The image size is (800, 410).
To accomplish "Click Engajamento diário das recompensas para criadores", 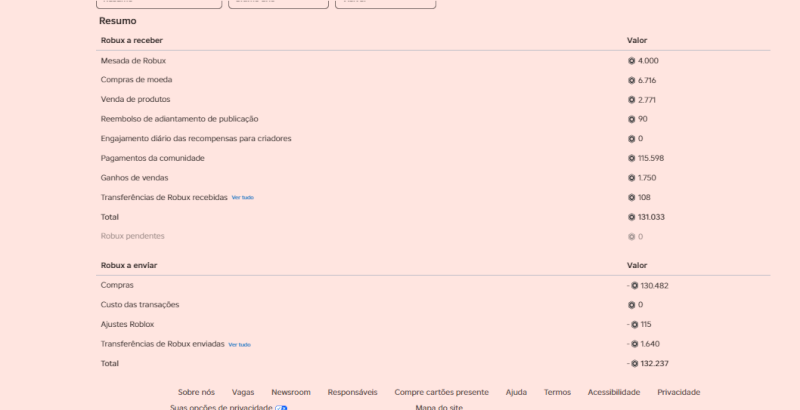I will (196, 139).
